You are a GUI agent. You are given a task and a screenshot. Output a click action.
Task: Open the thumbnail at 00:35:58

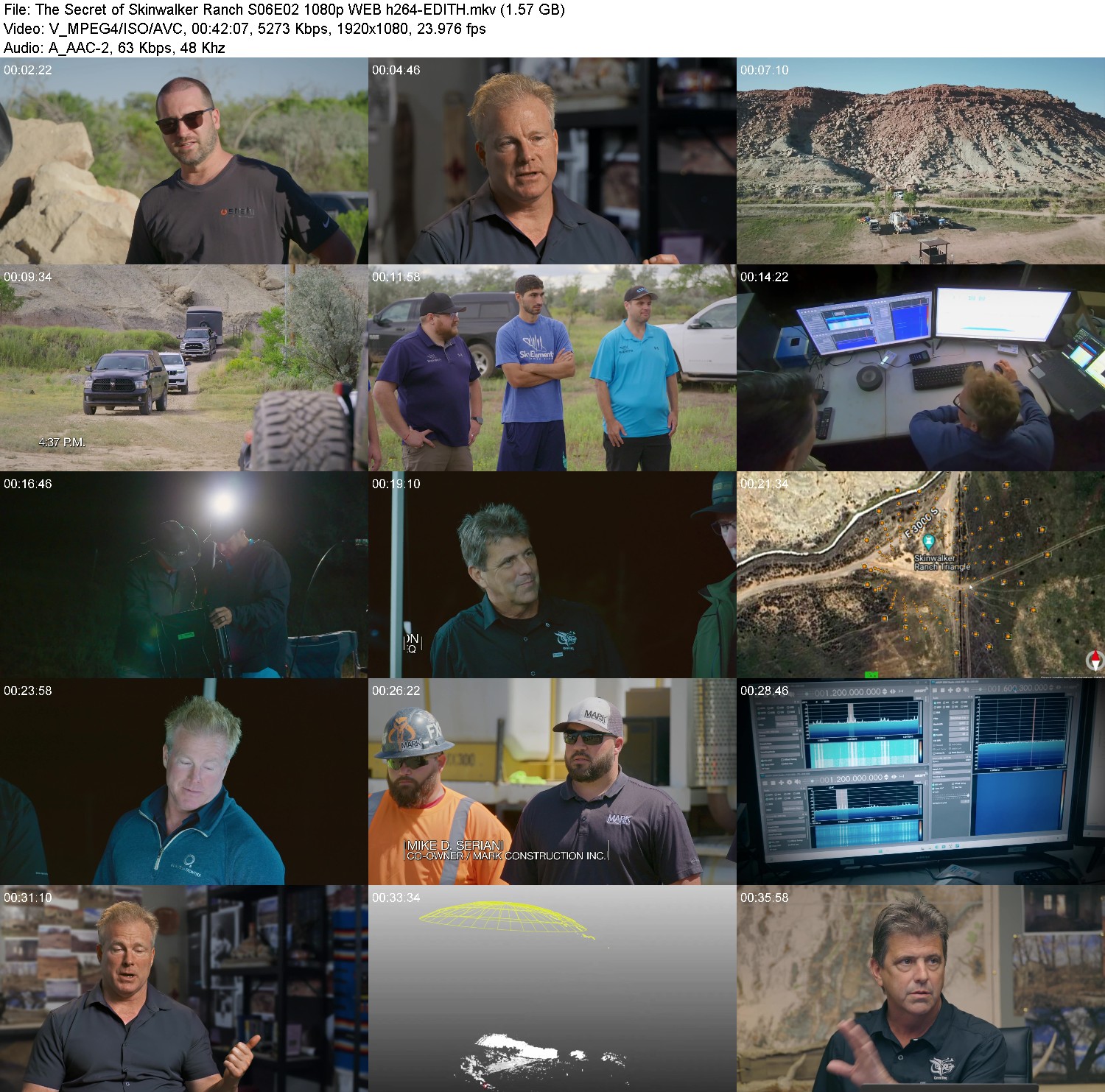click(x=921, y=989)
